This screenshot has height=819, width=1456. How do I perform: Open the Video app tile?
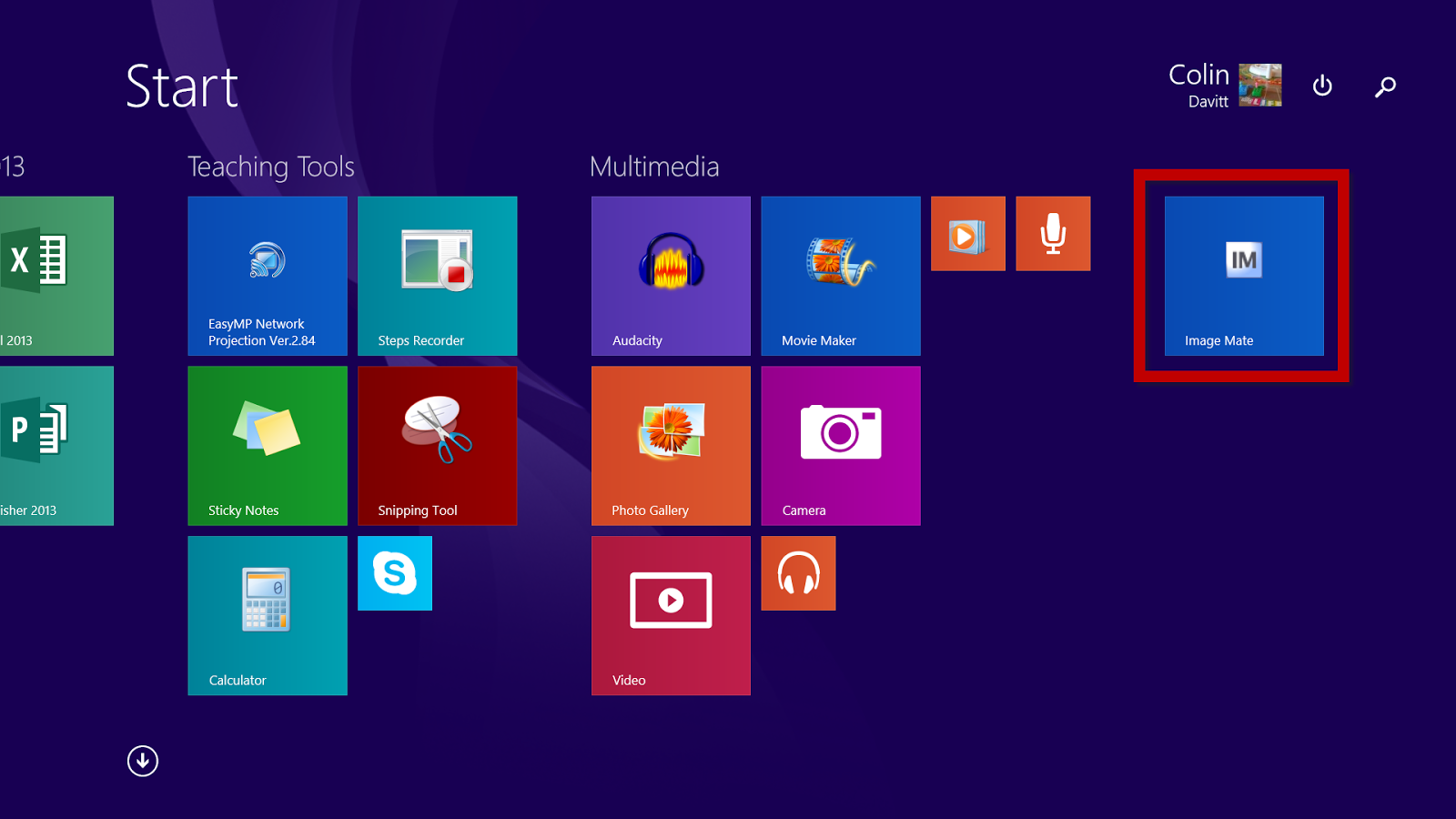(x=671, y=616)
